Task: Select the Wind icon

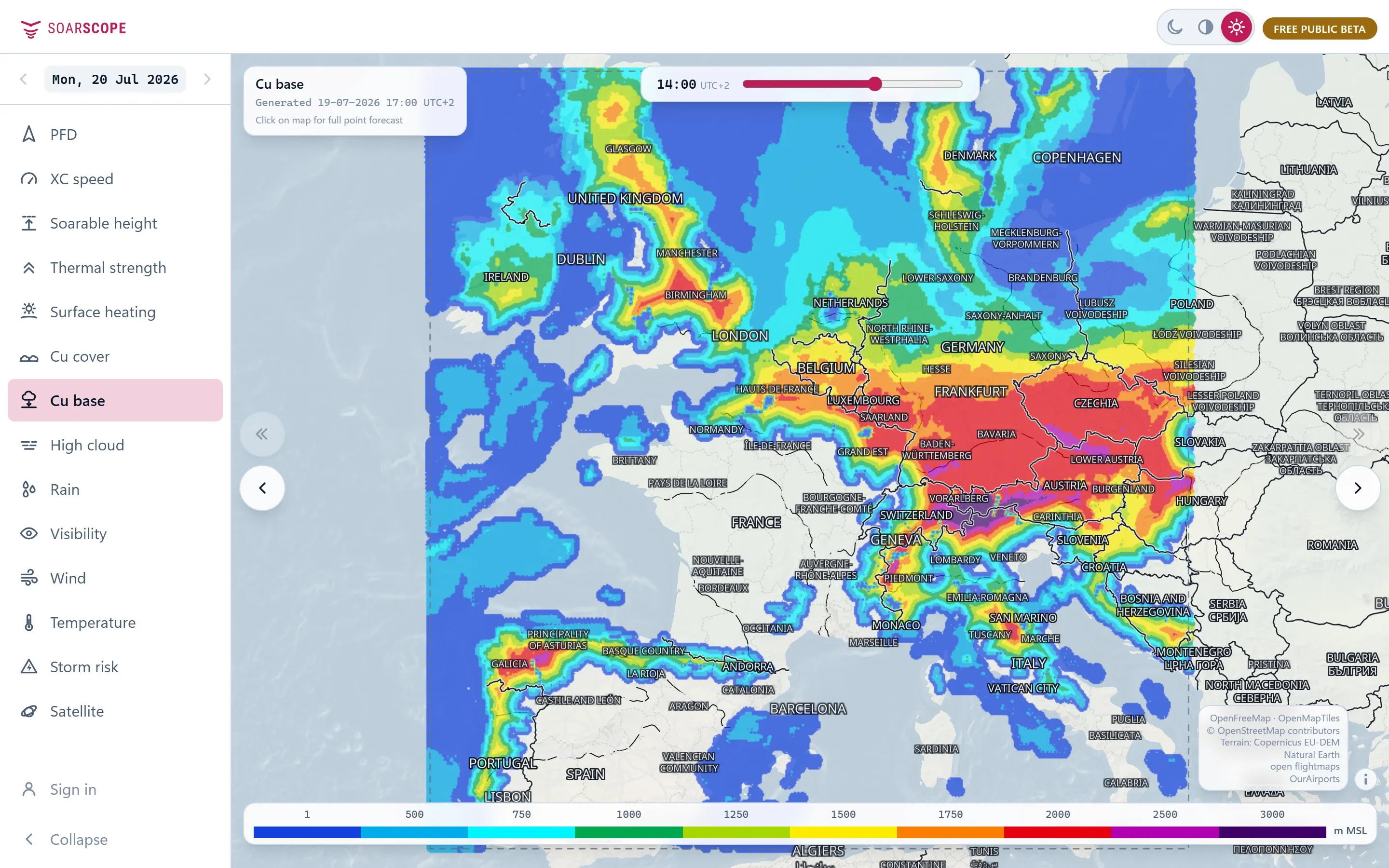Action: point(29,578)
